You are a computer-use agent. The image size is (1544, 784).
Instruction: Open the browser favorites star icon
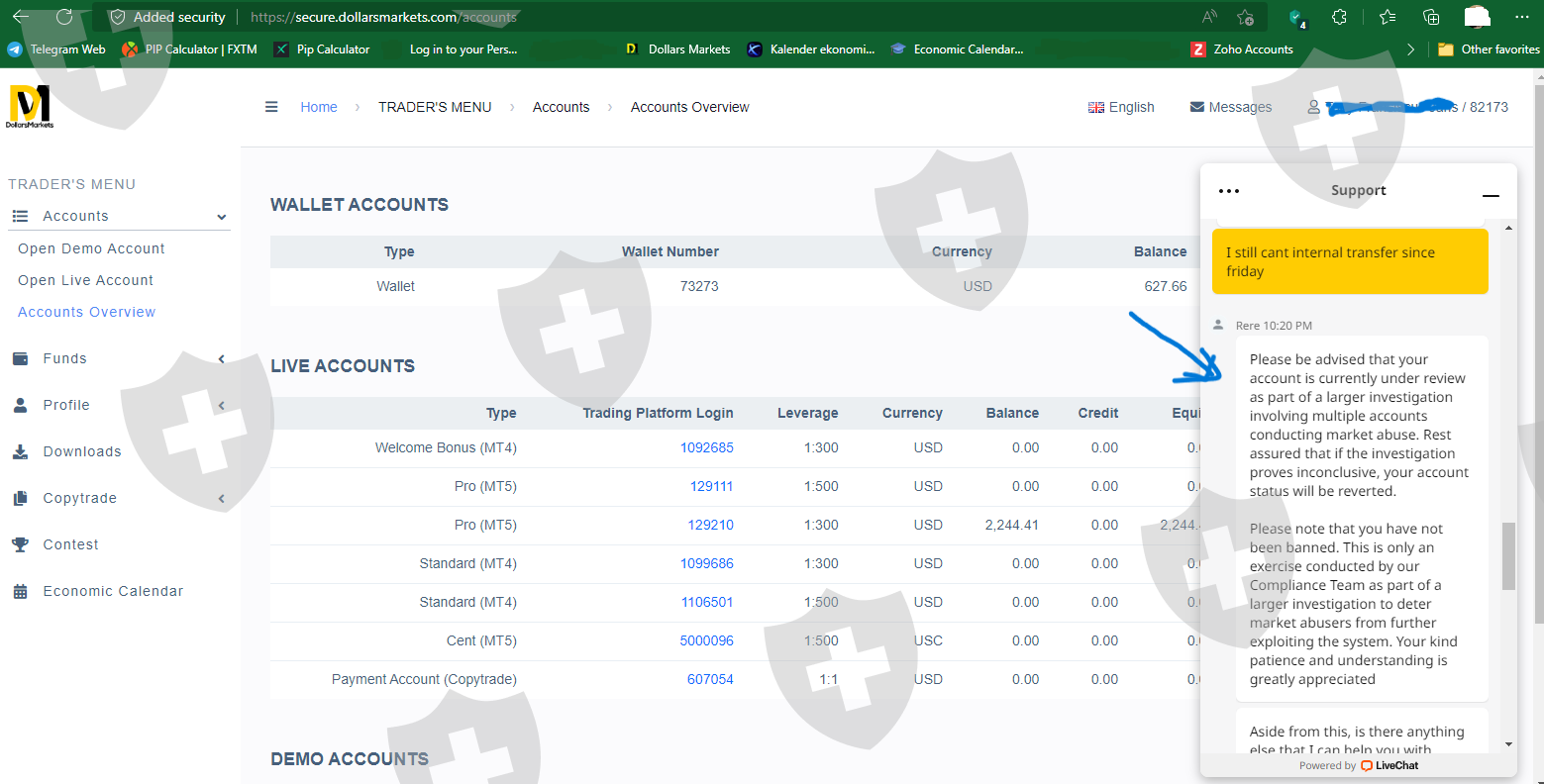1388,17
